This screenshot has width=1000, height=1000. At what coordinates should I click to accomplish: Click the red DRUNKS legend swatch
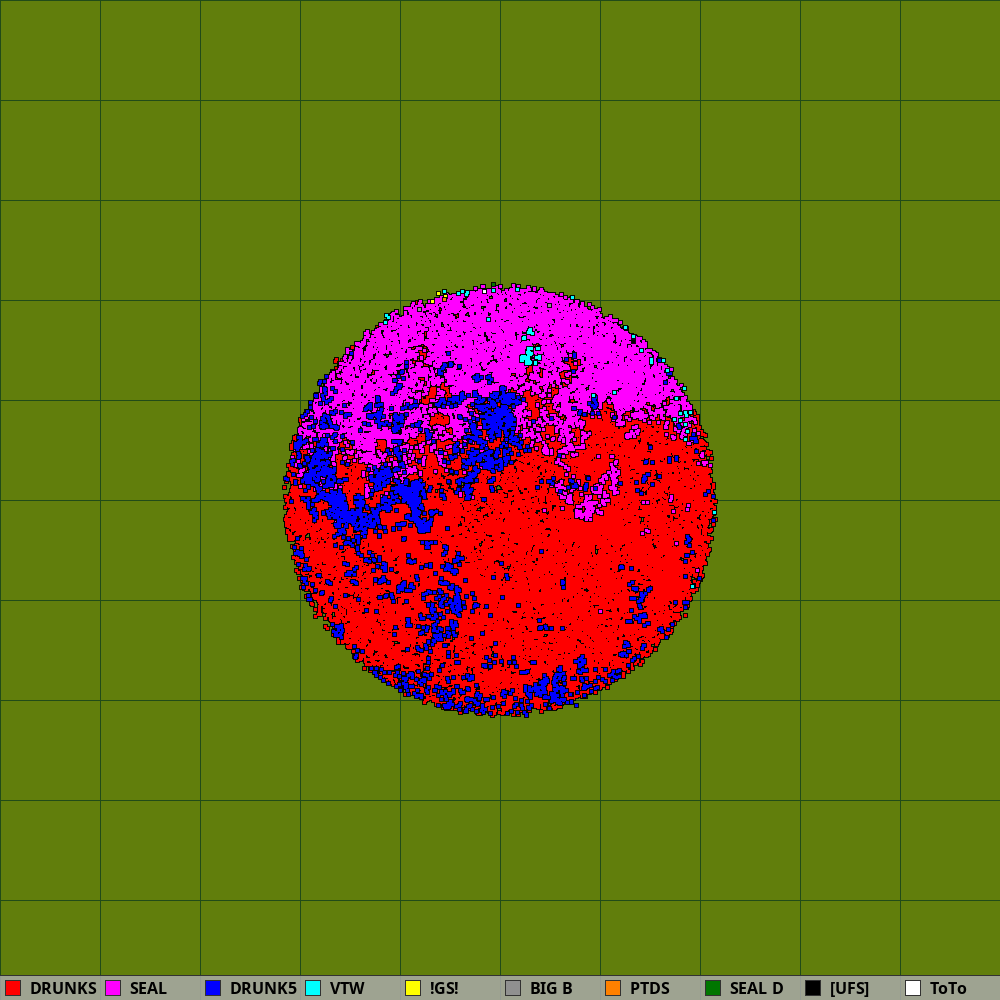click(x=13, y=988)
